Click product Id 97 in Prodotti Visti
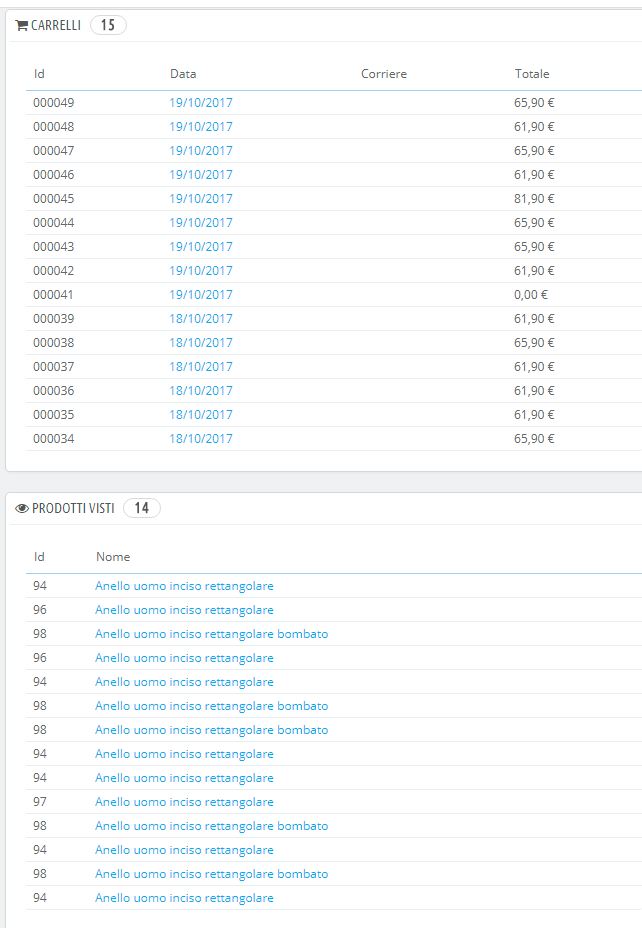642x928 pixels. click(40, 803)
